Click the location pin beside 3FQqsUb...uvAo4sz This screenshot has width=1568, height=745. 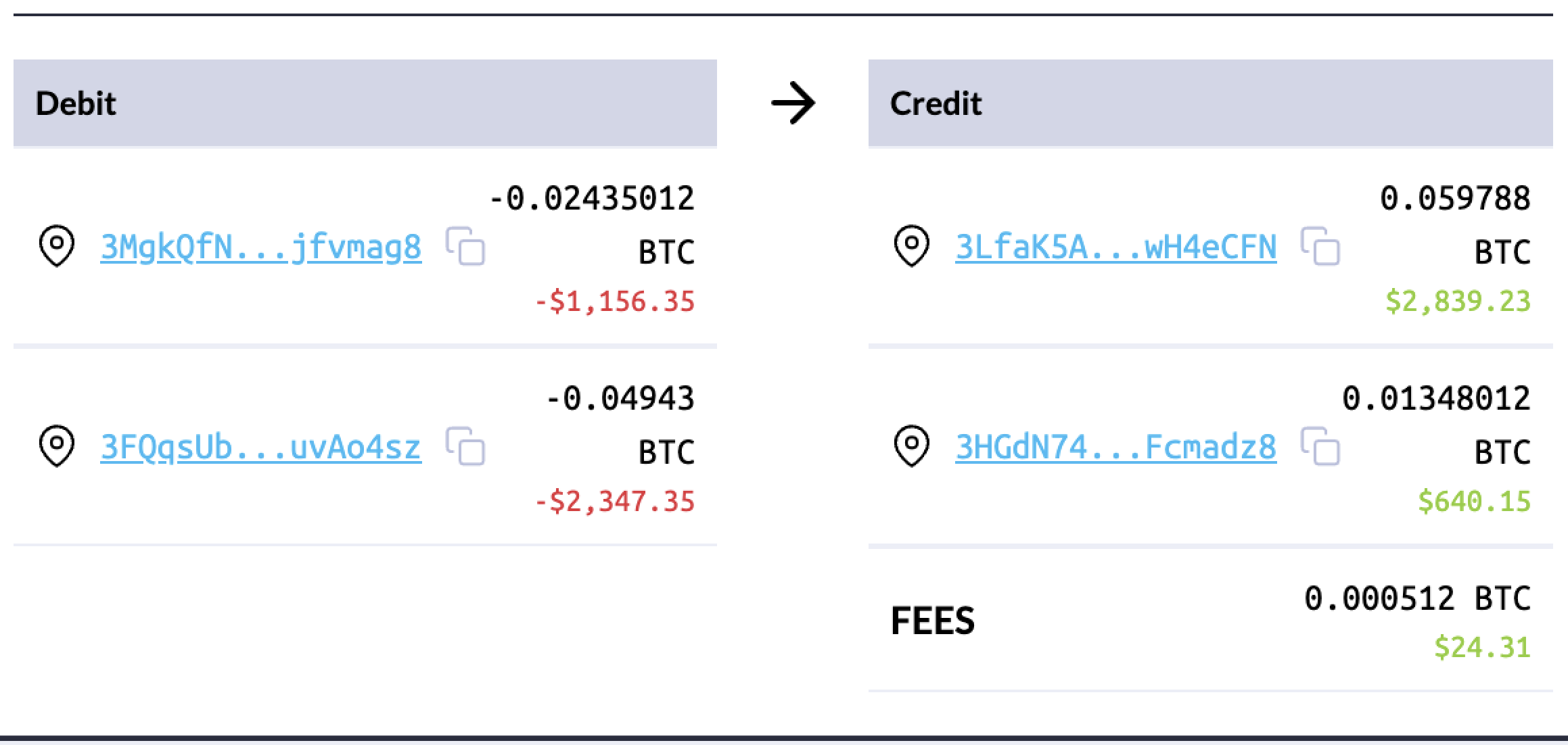57,446
